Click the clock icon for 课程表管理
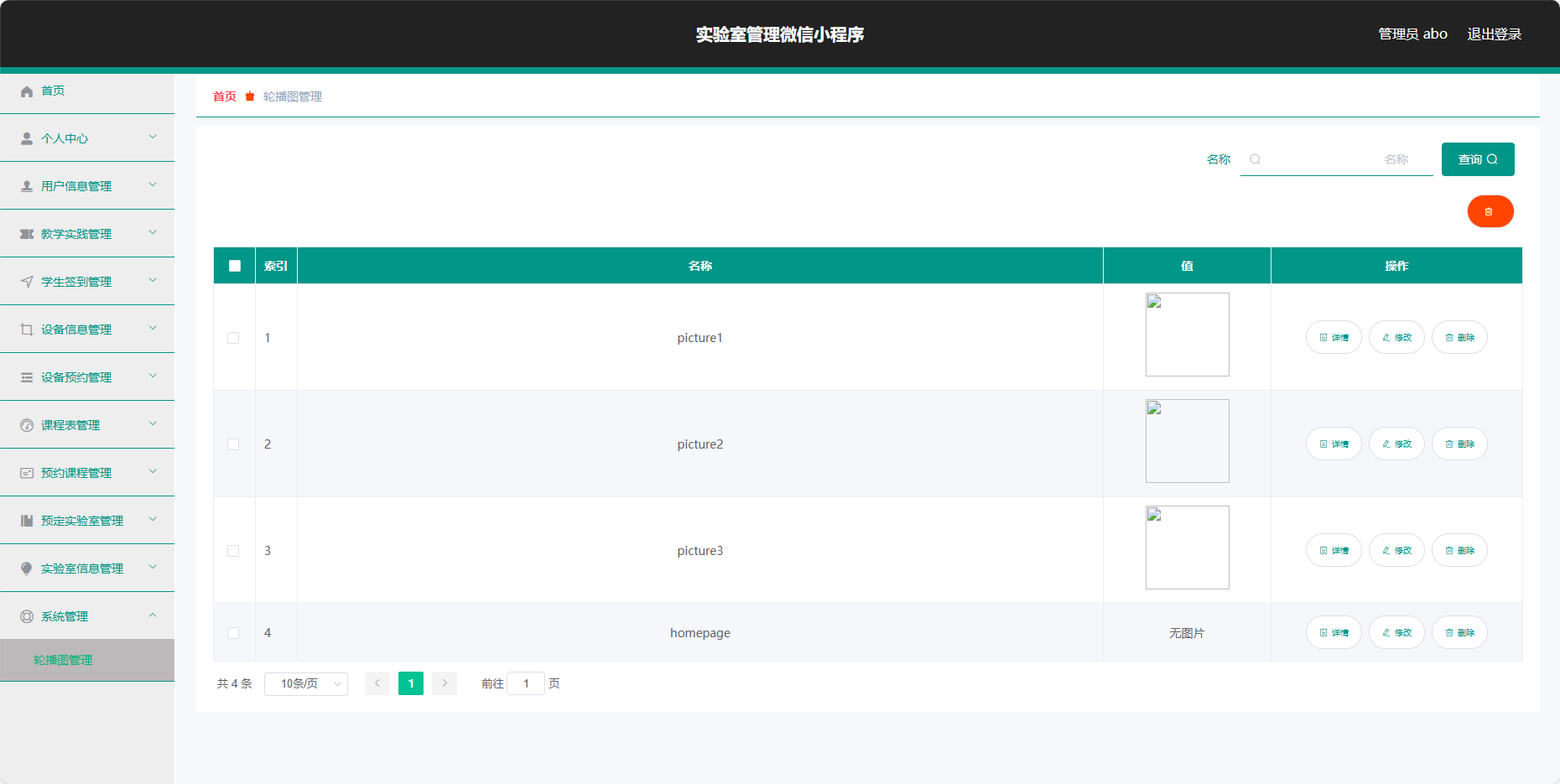1560x784 pixels. (x=27, y=425)
